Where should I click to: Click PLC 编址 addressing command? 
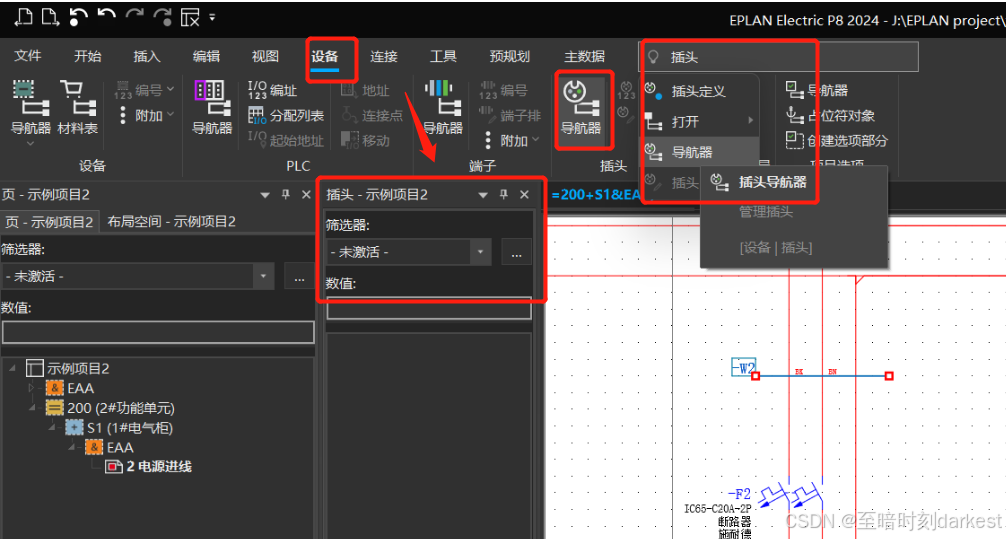(272, 90)
